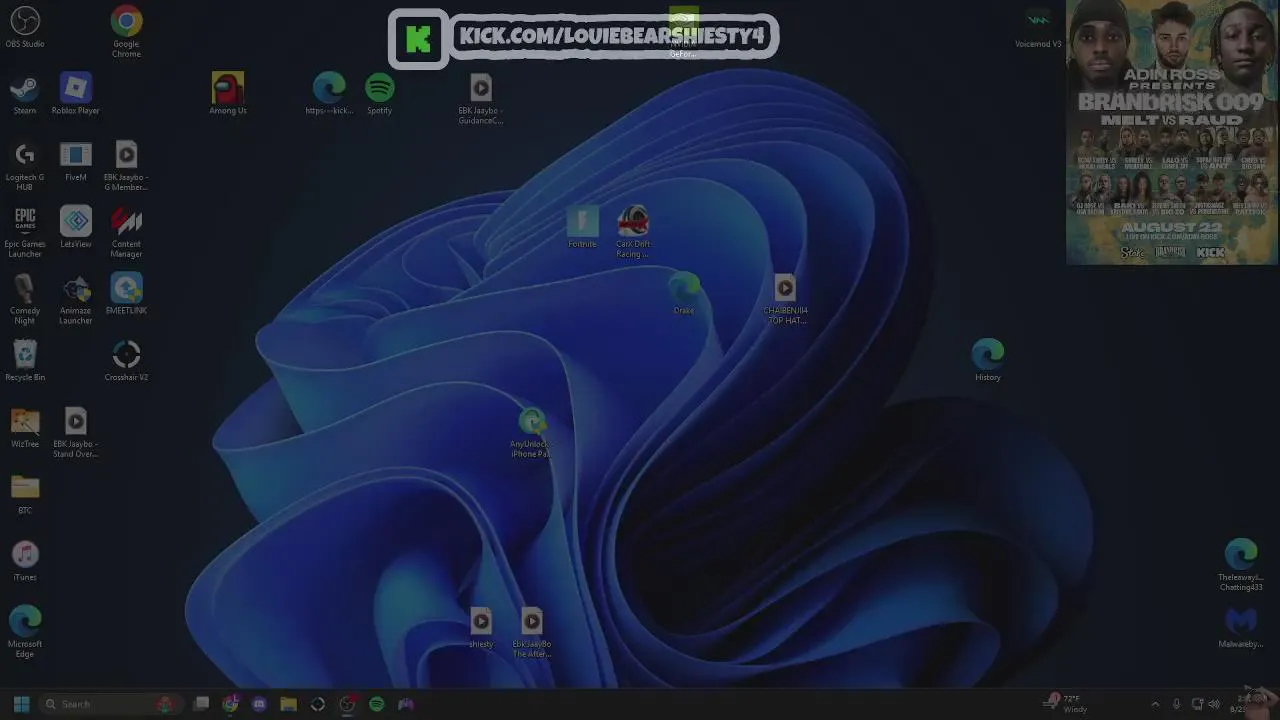Select the Voicemod V3 desktop icon
The width and height of the screenshot is (1280, 720).
pyautogui.click(x=1038, y=27)
